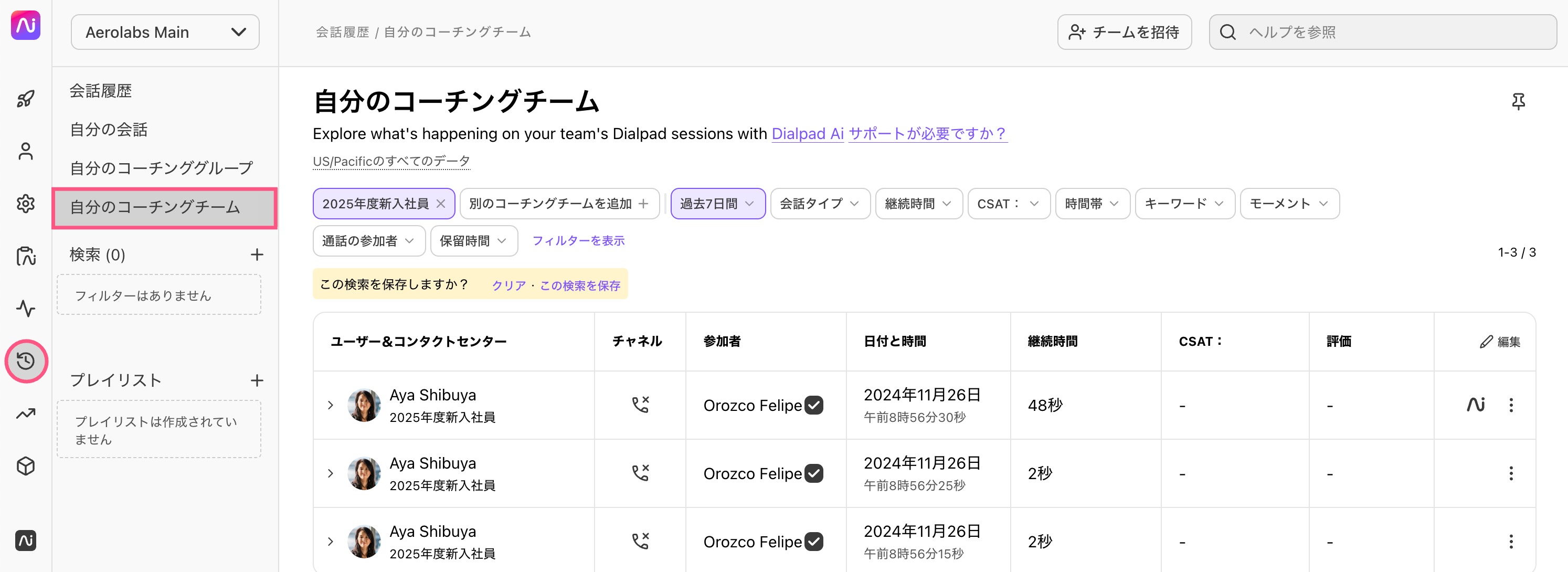
Task: Open the Aerolabs Main workspace dropdown
Action: pos(165,32)
